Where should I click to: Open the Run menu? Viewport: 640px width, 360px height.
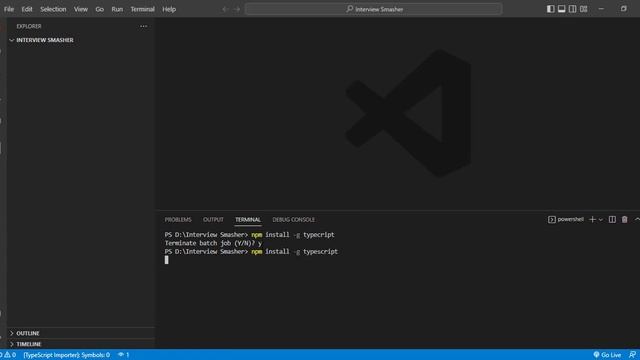pyautogui.click(x=117, y=9)
